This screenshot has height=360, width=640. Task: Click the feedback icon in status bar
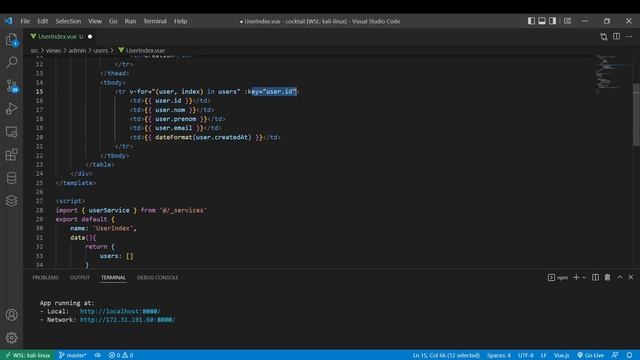[615, 355]
